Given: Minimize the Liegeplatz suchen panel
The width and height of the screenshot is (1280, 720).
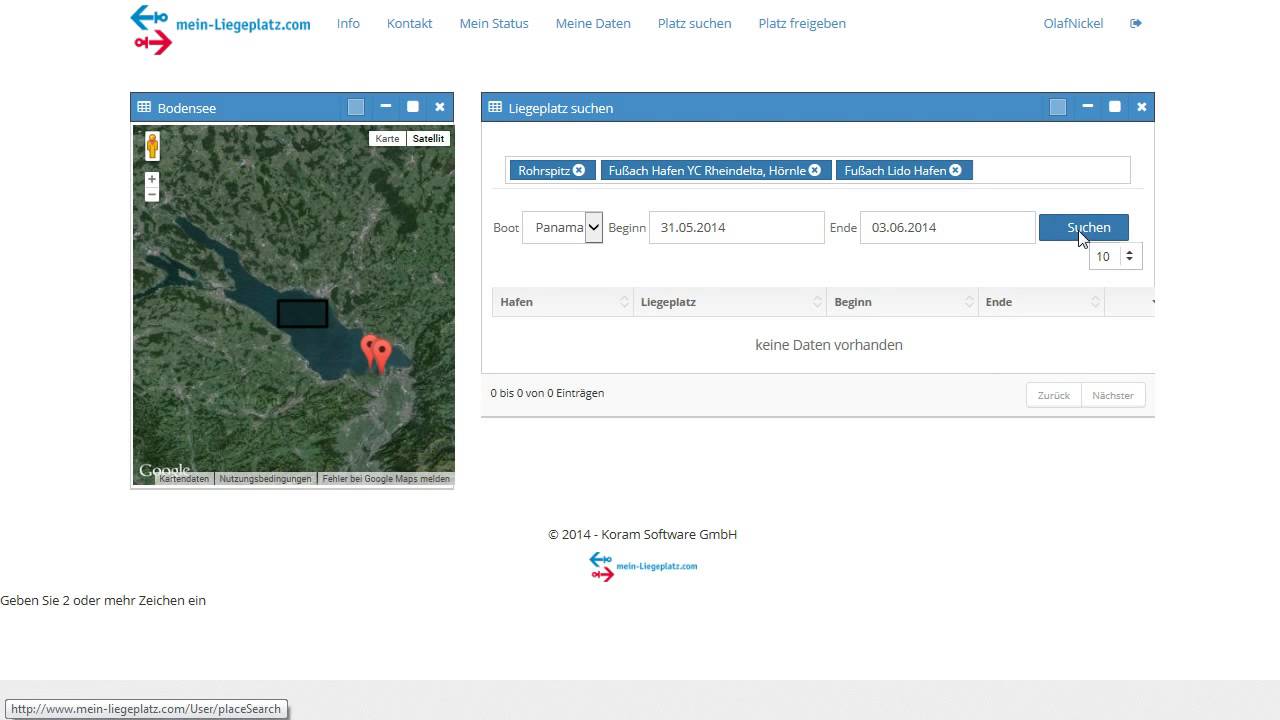Looking at the screenshot, I should click(x=1088, y=106).
